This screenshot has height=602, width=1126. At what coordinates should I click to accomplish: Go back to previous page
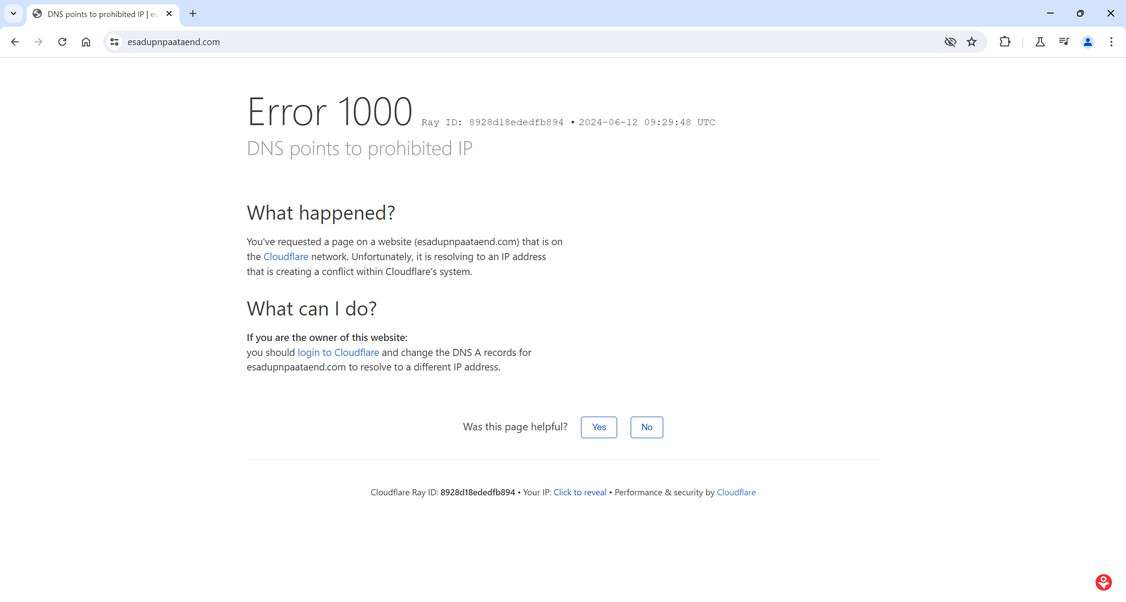15,42
